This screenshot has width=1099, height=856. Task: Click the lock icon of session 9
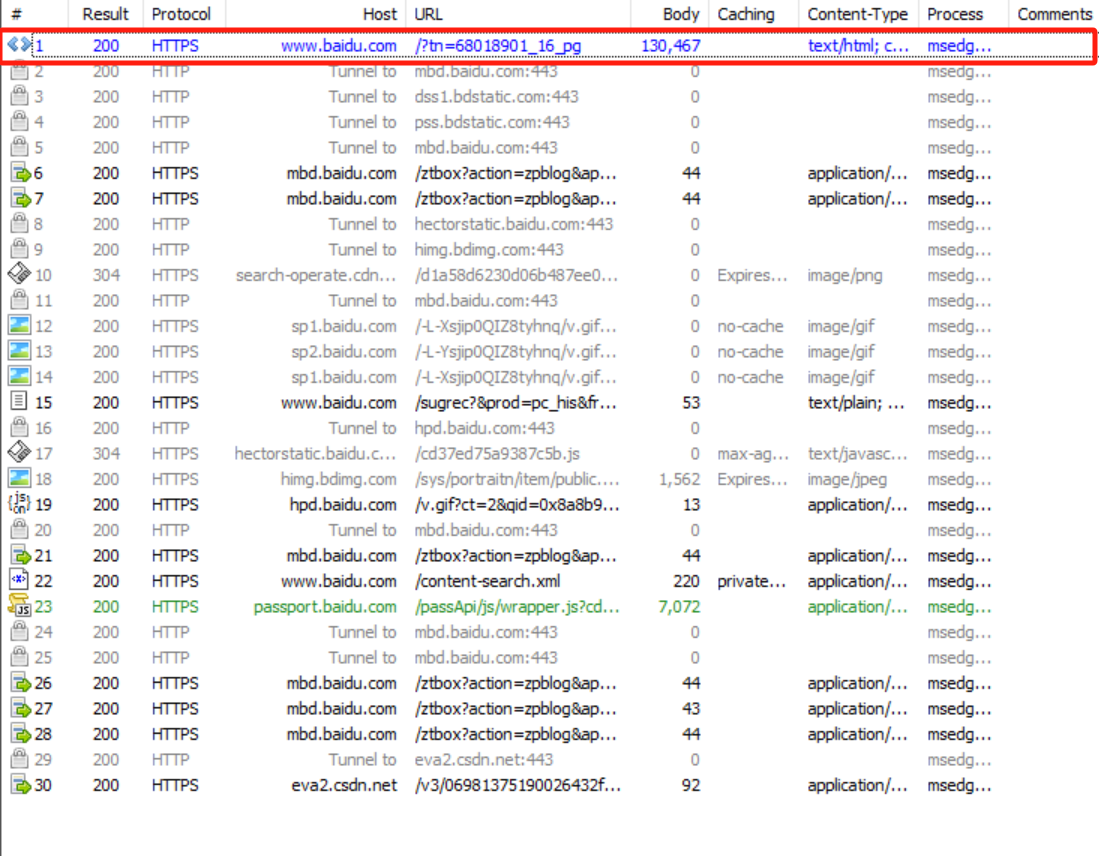(x=20, y=249)
